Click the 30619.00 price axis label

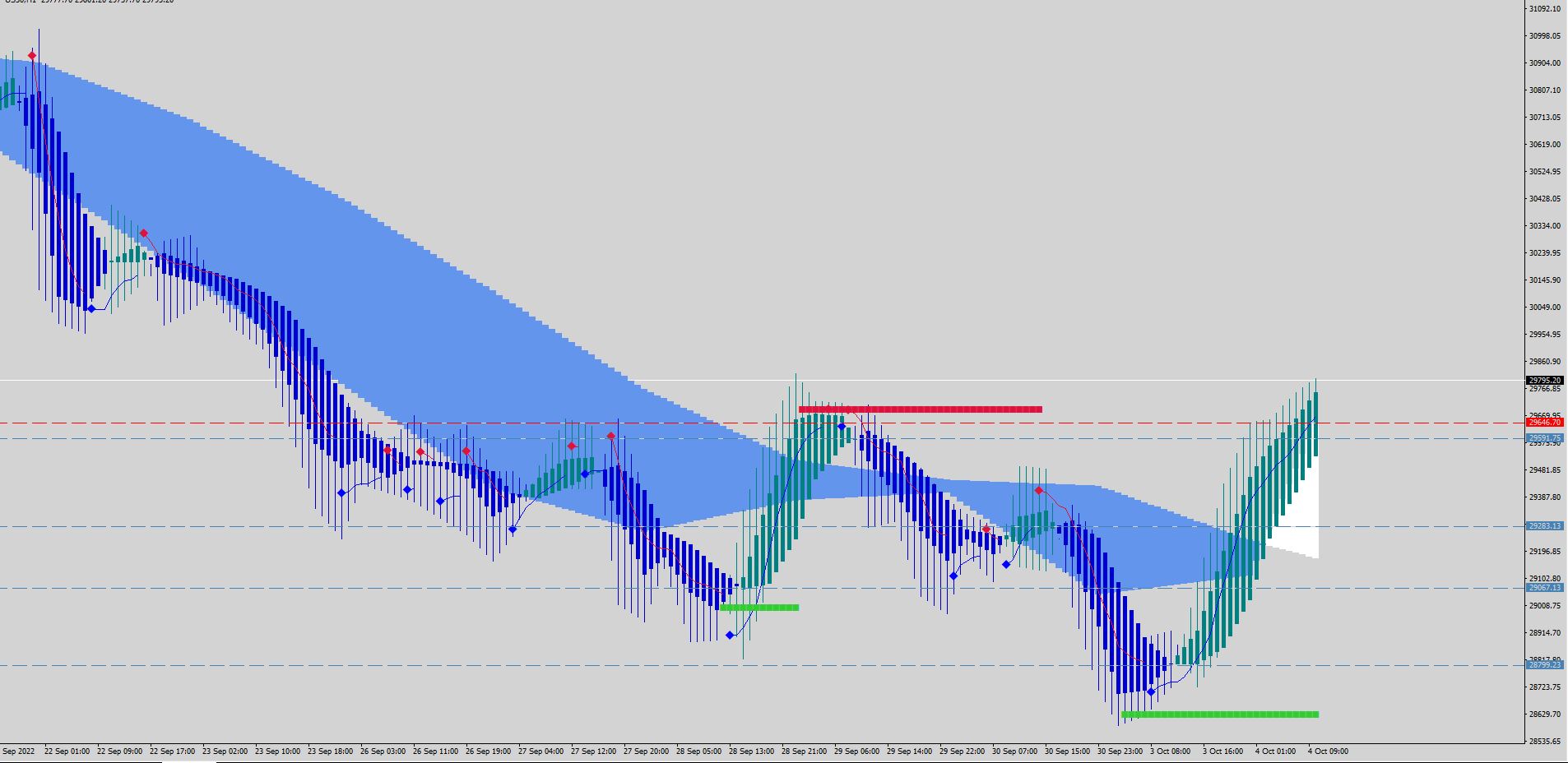[x=1544, y=145]
